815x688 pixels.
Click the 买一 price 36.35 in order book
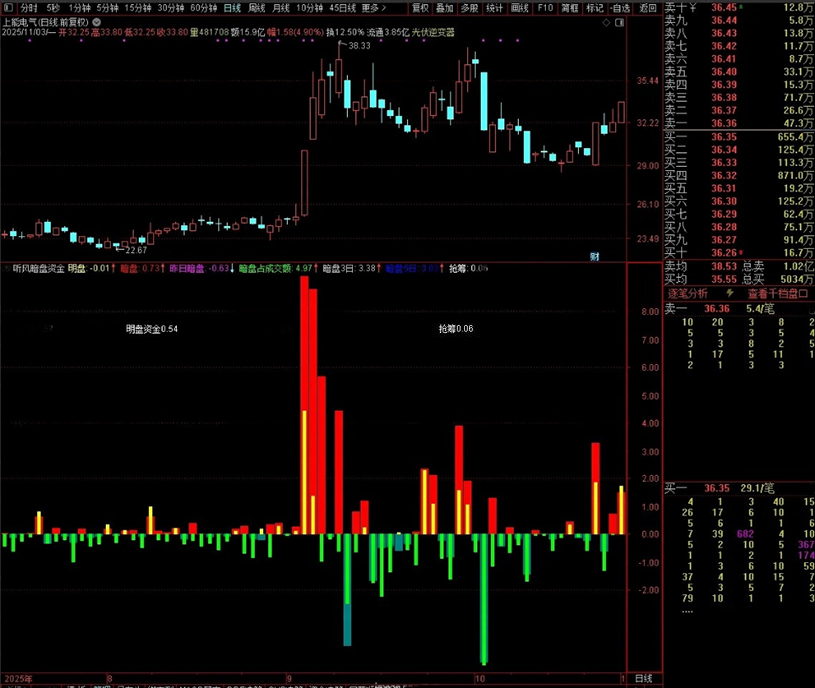[724, 137]
